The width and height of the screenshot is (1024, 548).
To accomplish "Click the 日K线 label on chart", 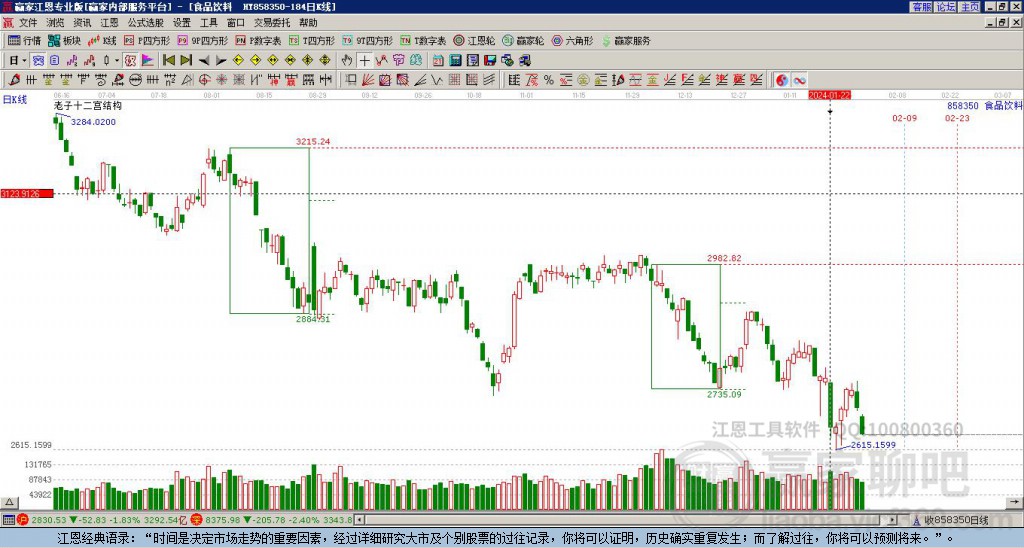I will 14,100.
